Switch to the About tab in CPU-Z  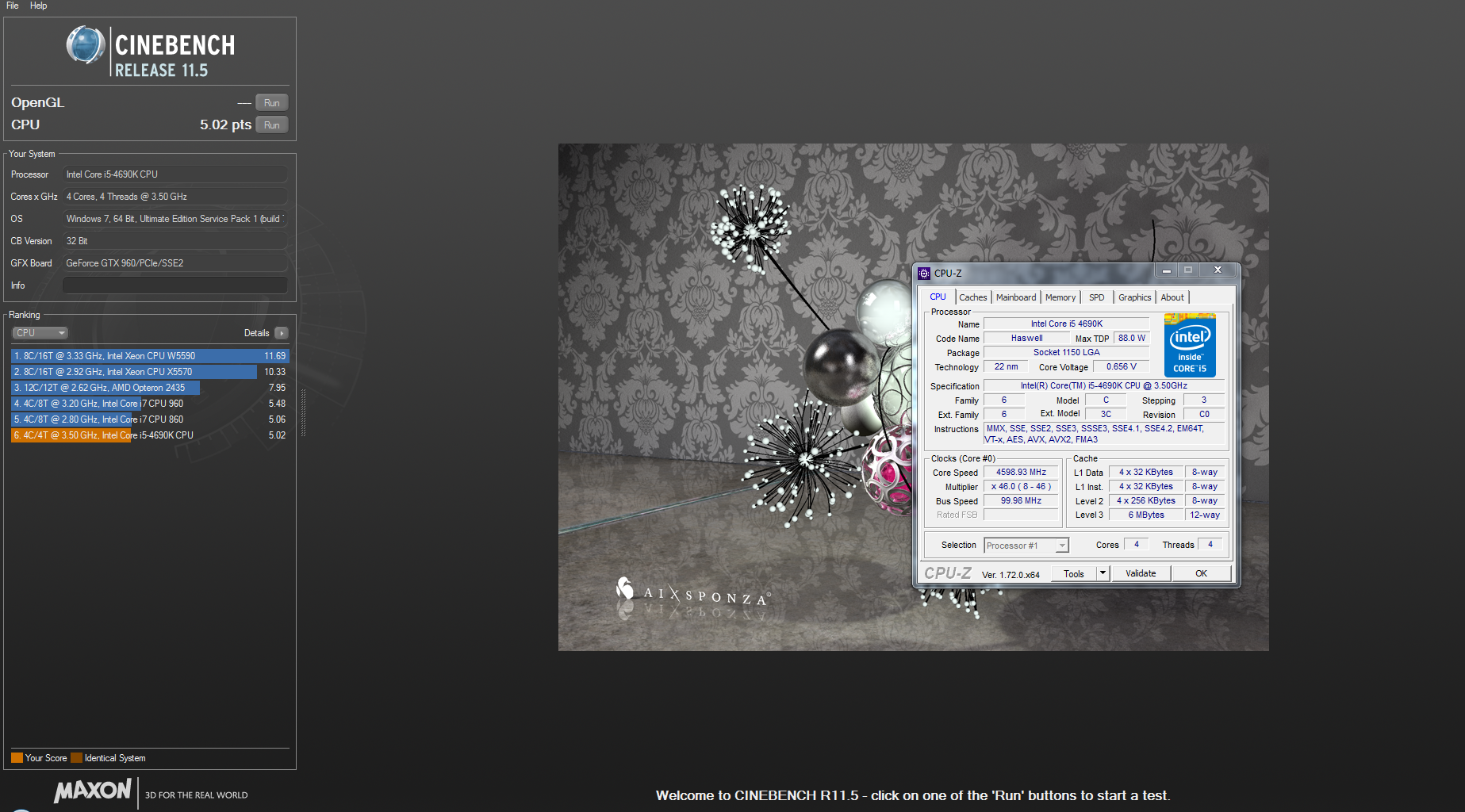point(1172,297)
